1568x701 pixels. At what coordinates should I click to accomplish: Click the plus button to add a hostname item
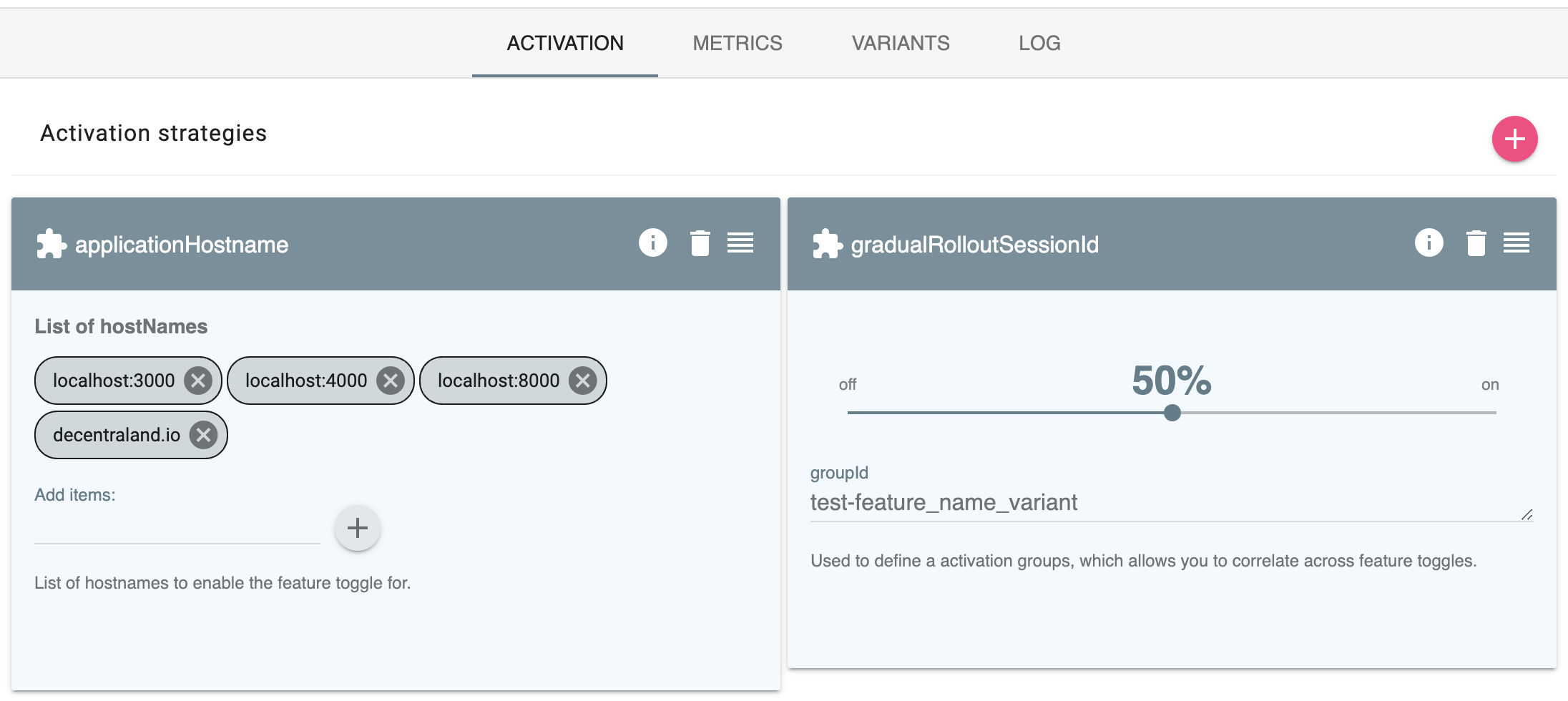pyautogui.click(x=357, y=528)
